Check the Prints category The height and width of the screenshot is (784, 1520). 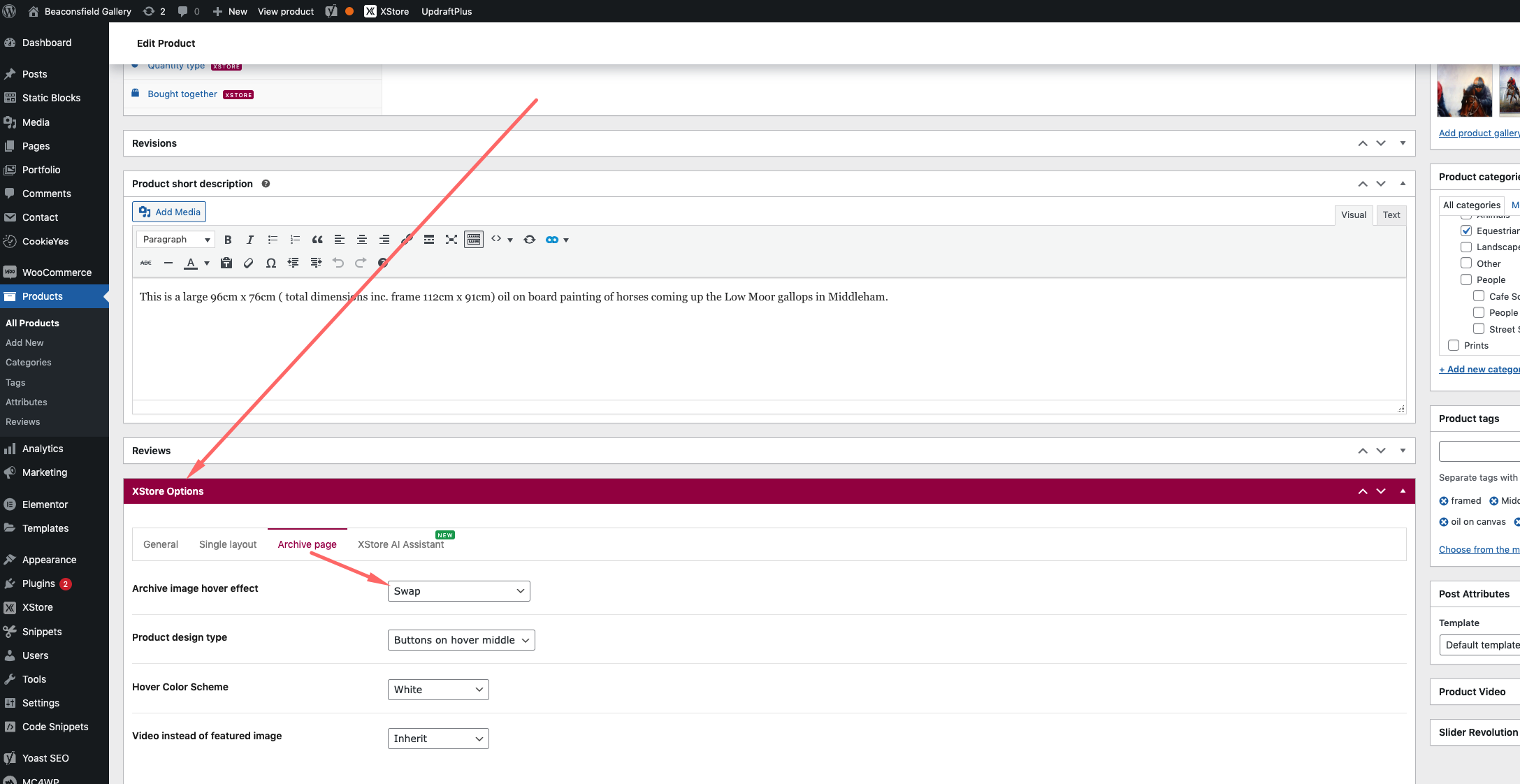(1454, 345)
